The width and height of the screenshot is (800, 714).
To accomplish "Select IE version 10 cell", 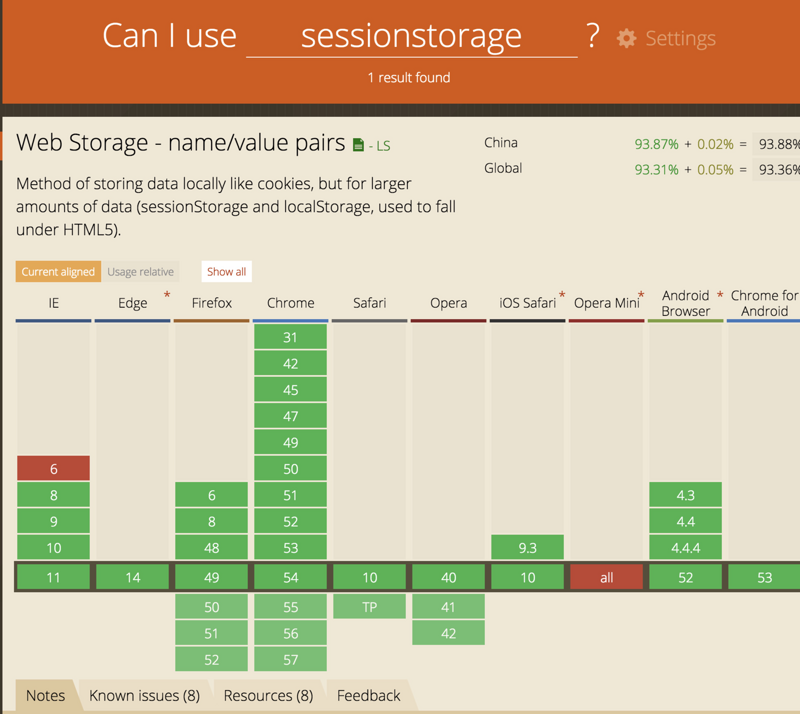I will [54, 548].
